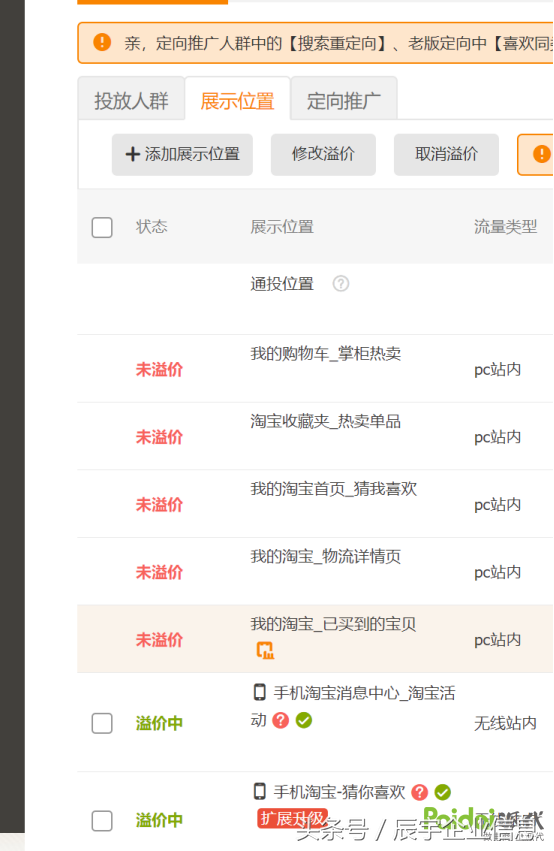Select the 展示位置 tab
554x851 pixels.
(x=238, y=99)
